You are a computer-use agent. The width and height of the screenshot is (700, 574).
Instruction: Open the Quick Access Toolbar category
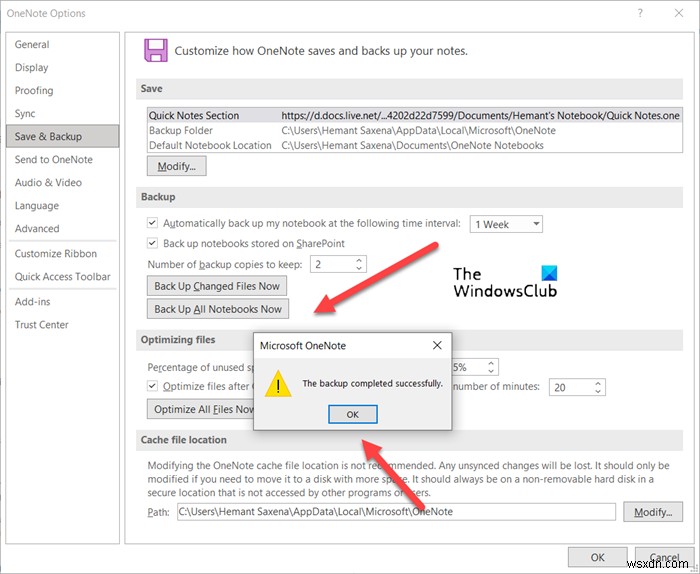pos(62,277)
